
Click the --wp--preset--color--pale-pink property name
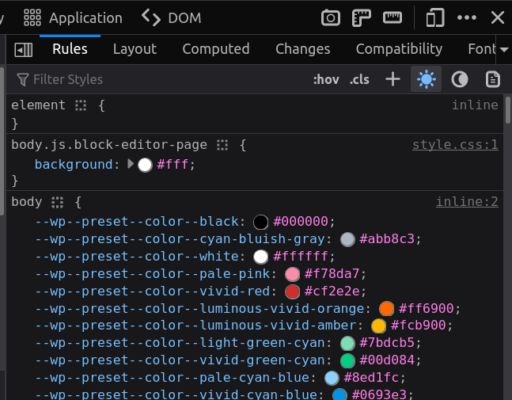click(153, 274)
